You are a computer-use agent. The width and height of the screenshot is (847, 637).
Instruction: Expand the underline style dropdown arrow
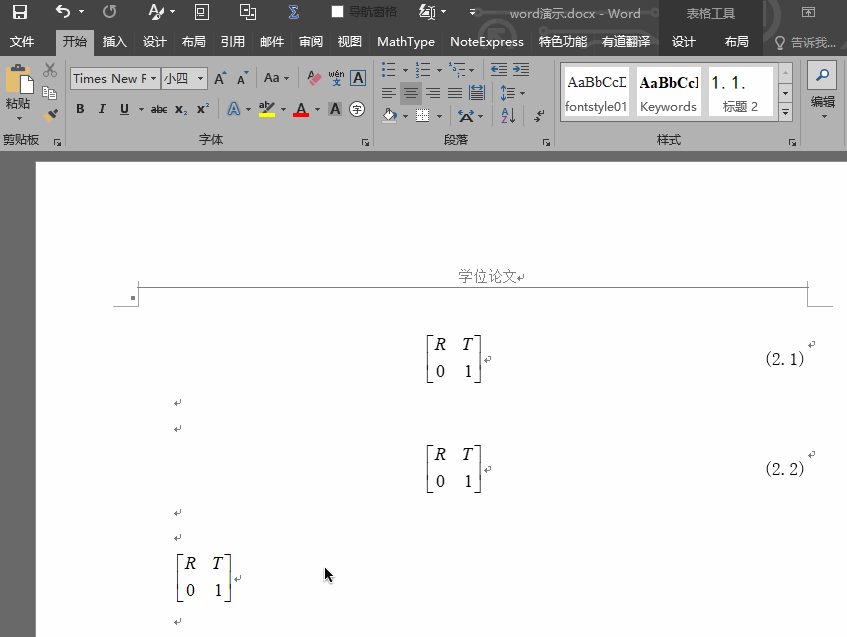(x=141, y=110)
